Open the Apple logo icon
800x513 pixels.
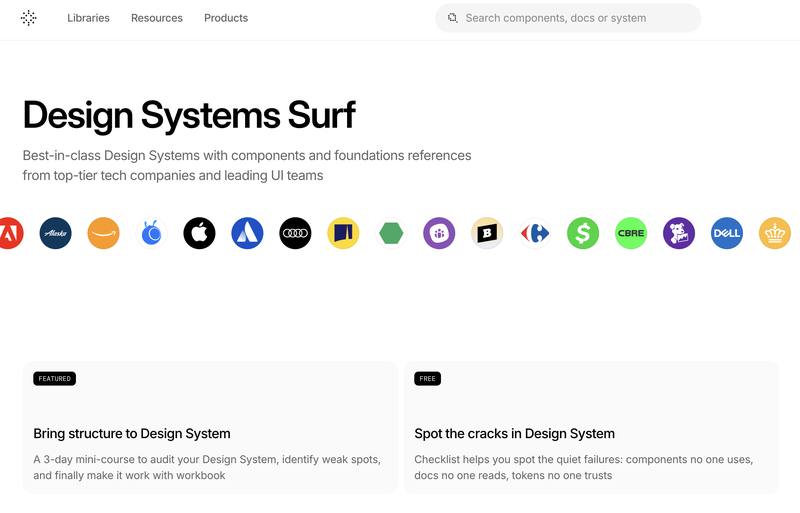coord(199,233)
